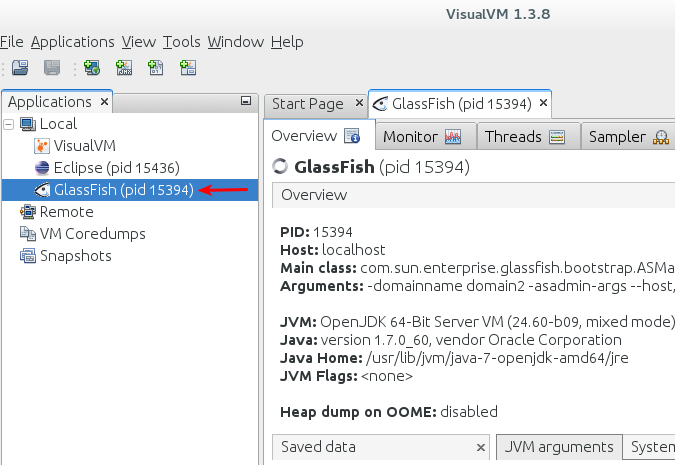Image resolution: width=675 pixels, height=465 pixels.
Task: Click the GlassFish icon in Applications tree
Action: 42,190
